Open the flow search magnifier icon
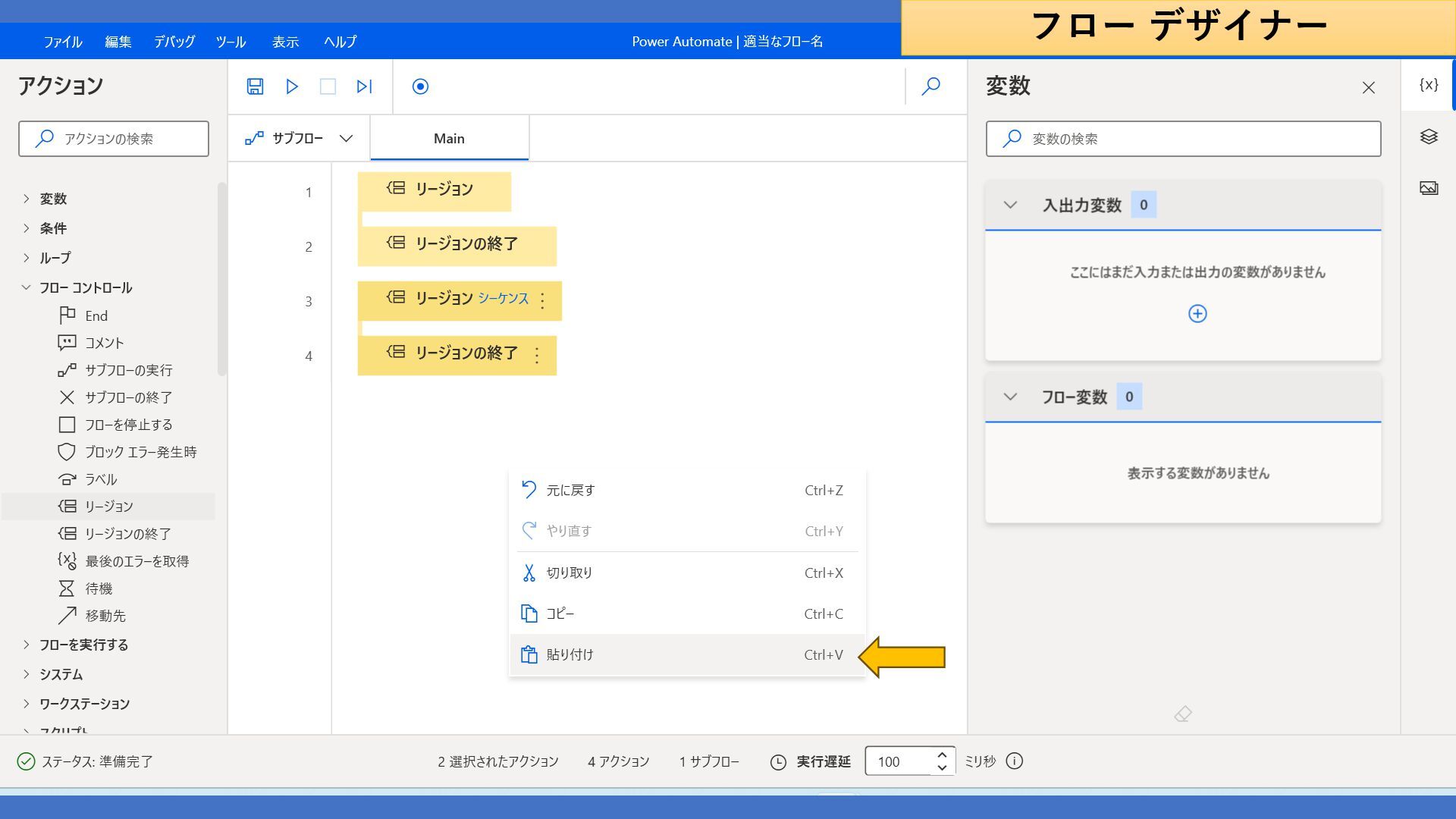 930,86
